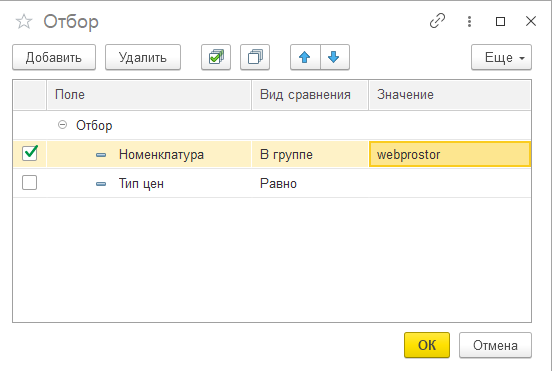
Task: Select the Отбор root row
Action: (x=272, y=125)
